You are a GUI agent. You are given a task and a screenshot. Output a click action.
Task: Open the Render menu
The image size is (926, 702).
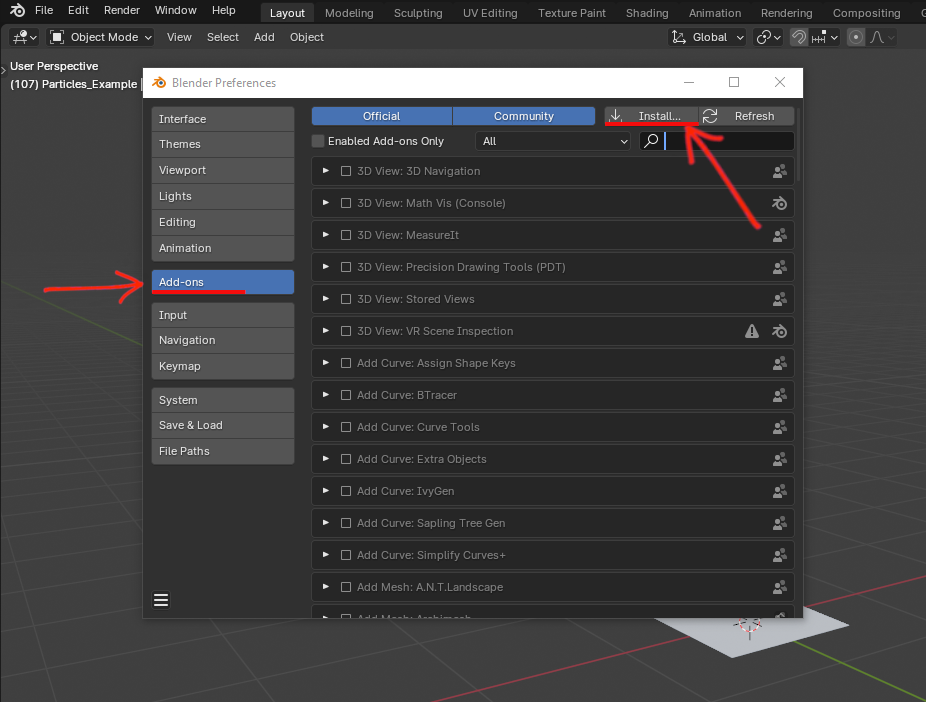122,10
